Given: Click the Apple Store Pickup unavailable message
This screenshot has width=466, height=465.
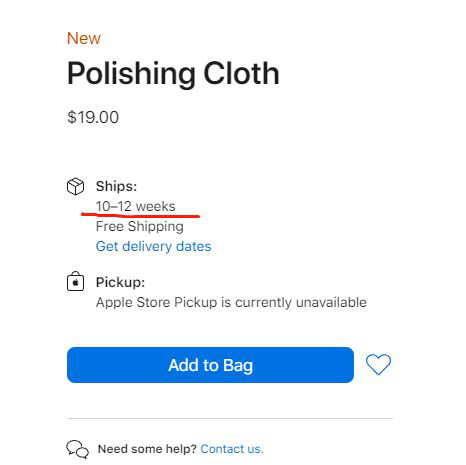Looking at the screenshot, I should click(231, 302).
